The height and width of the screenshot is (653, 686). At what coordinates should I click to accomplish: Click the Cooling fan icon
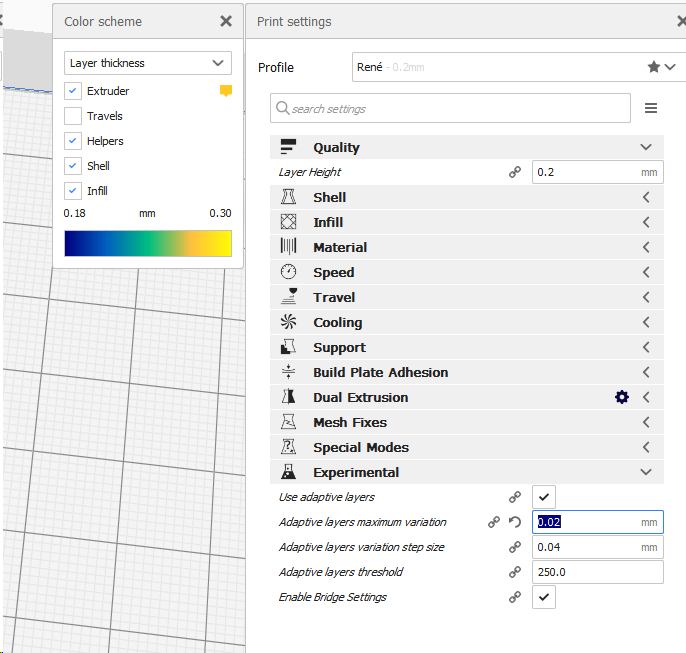point(288,322)
